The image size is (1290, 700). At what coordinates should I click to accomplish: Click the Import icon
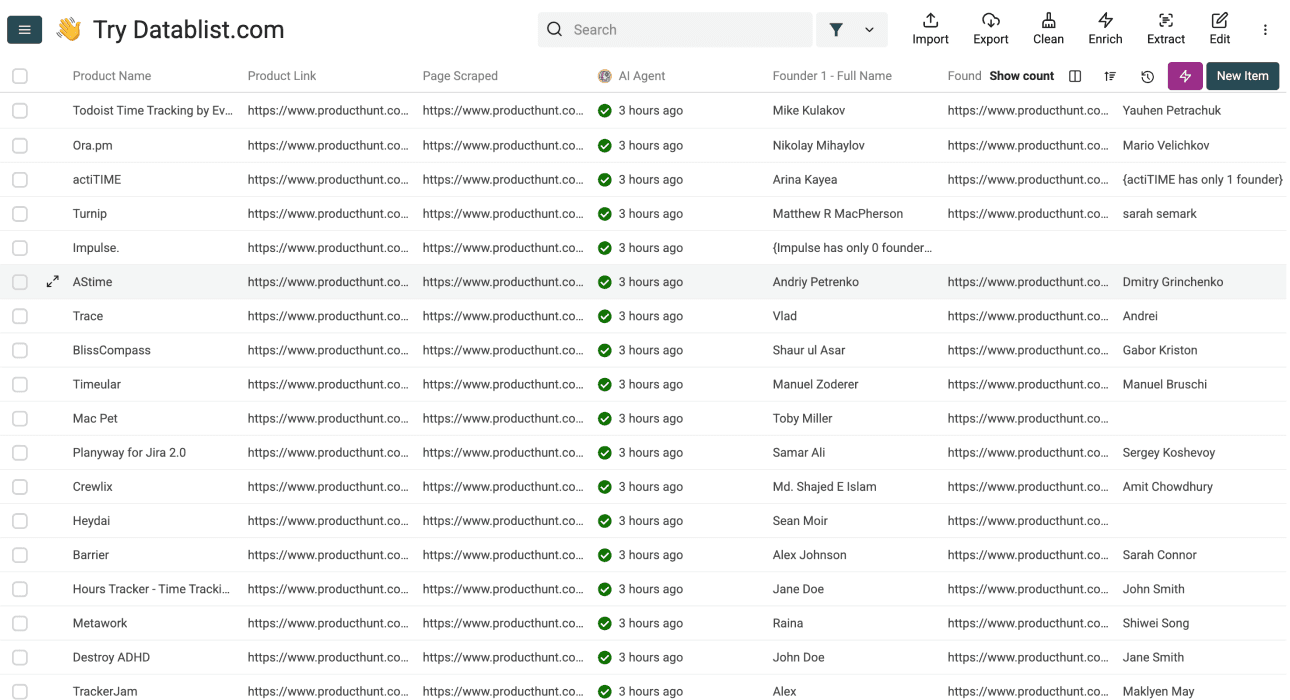pyautogui.click(x=929, y=28)
